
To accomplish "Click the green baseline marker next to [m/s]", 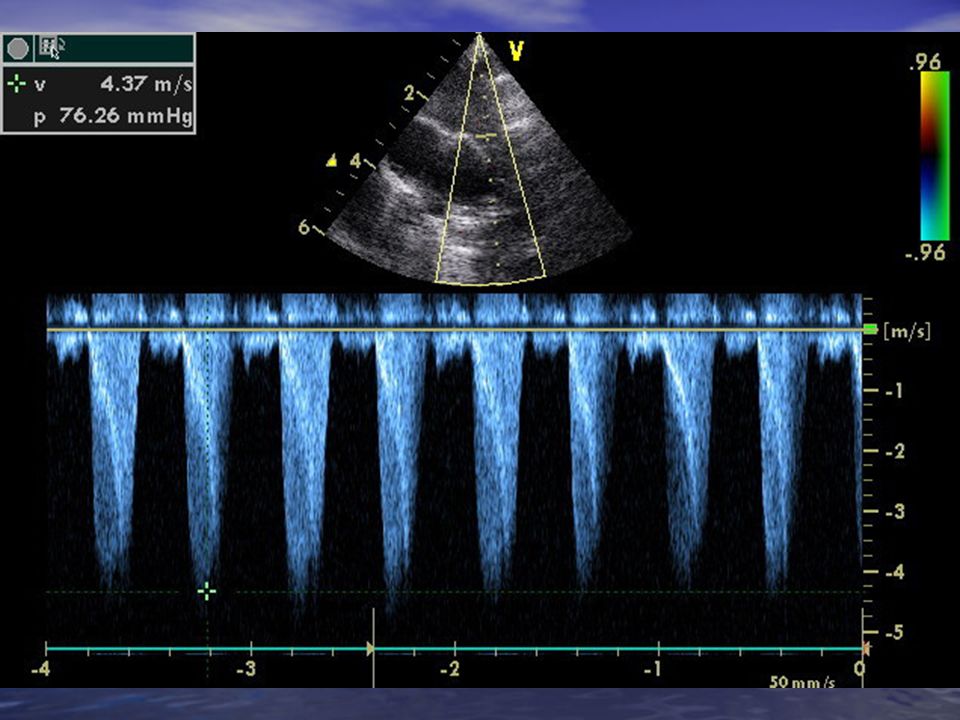I will click(870, 330).
